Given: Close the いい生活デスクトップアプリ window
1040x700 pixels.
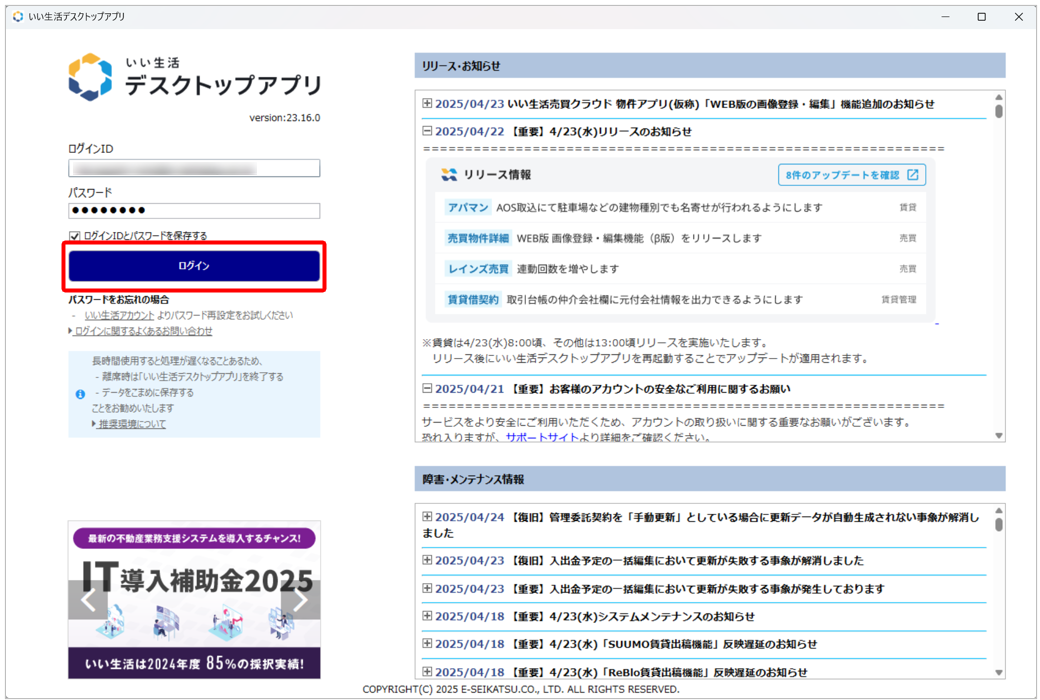Looking at the screenshot, I should [1019, 17].
